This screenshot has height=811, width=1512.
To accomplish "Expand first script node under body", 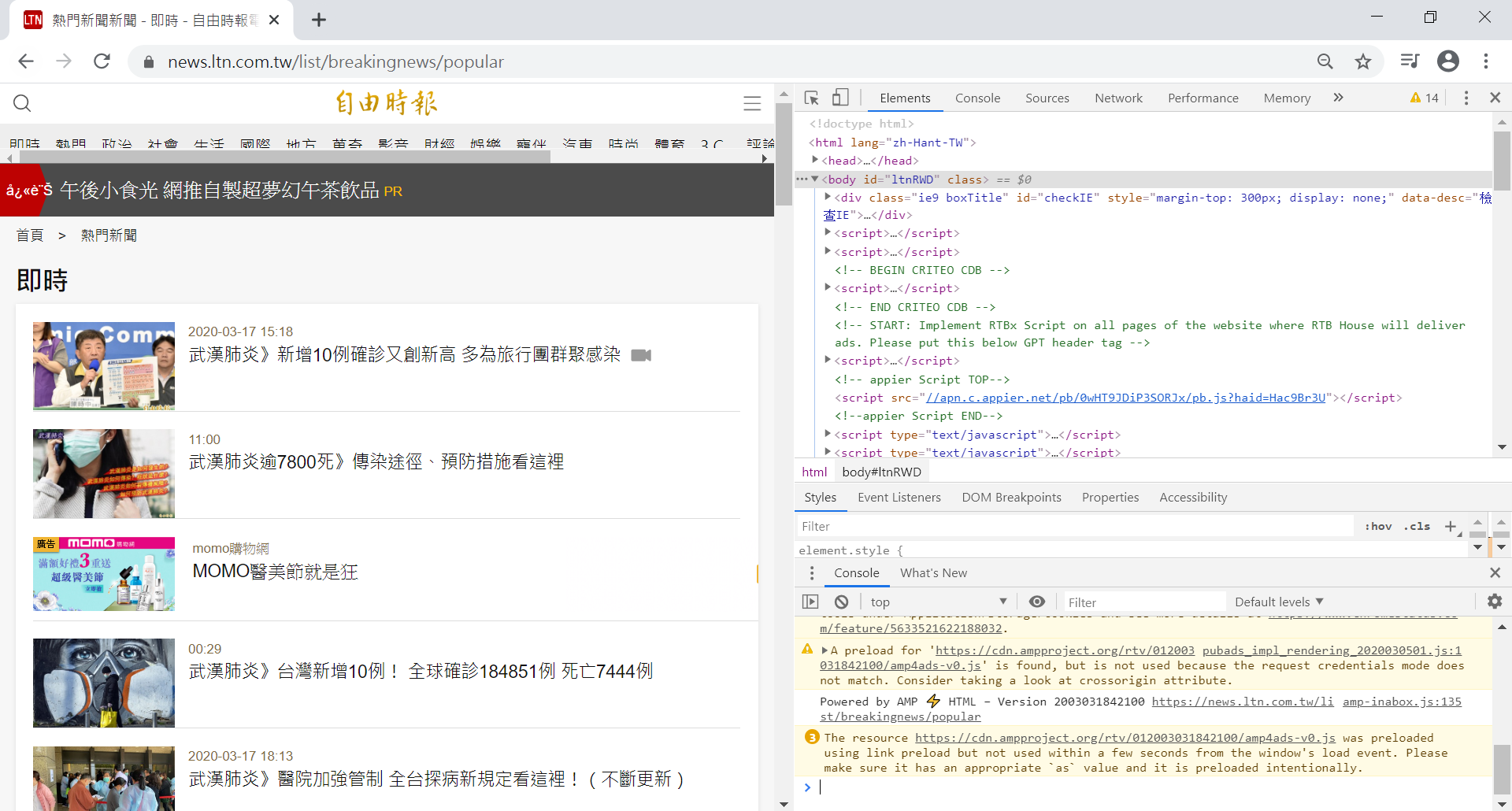I will tap(828, 232).
